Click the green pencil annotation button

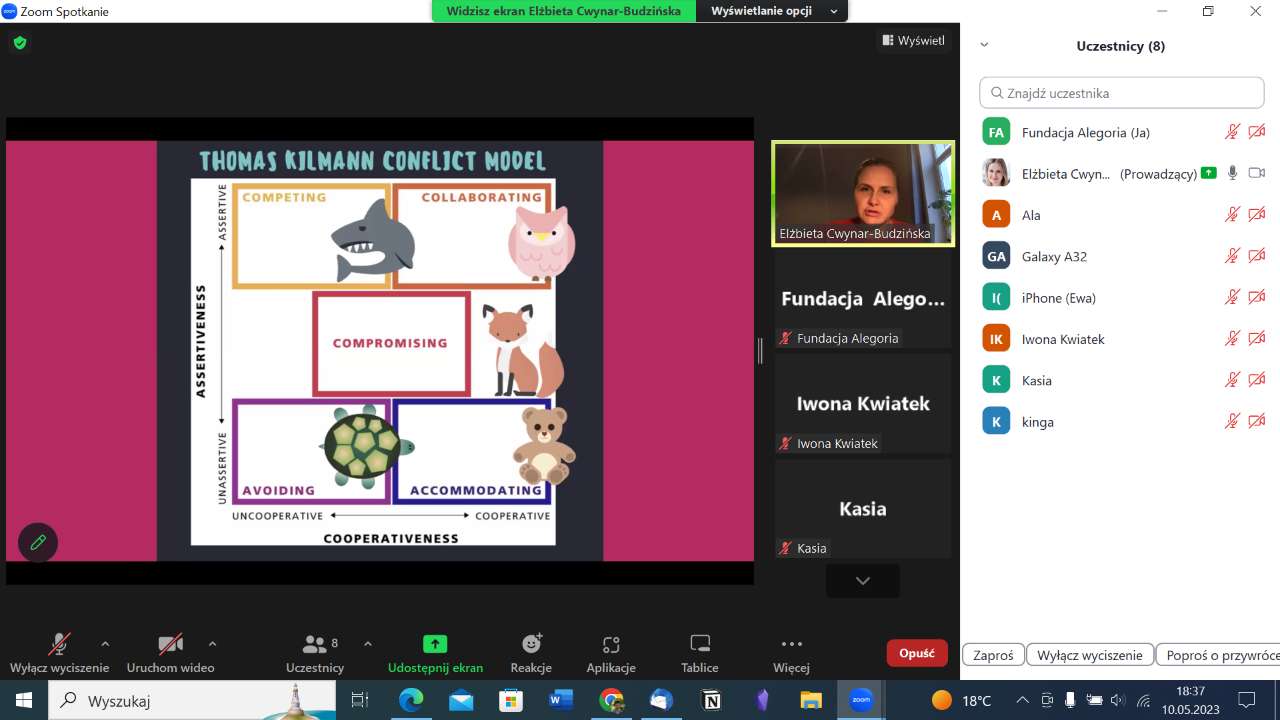click(38, 542)
